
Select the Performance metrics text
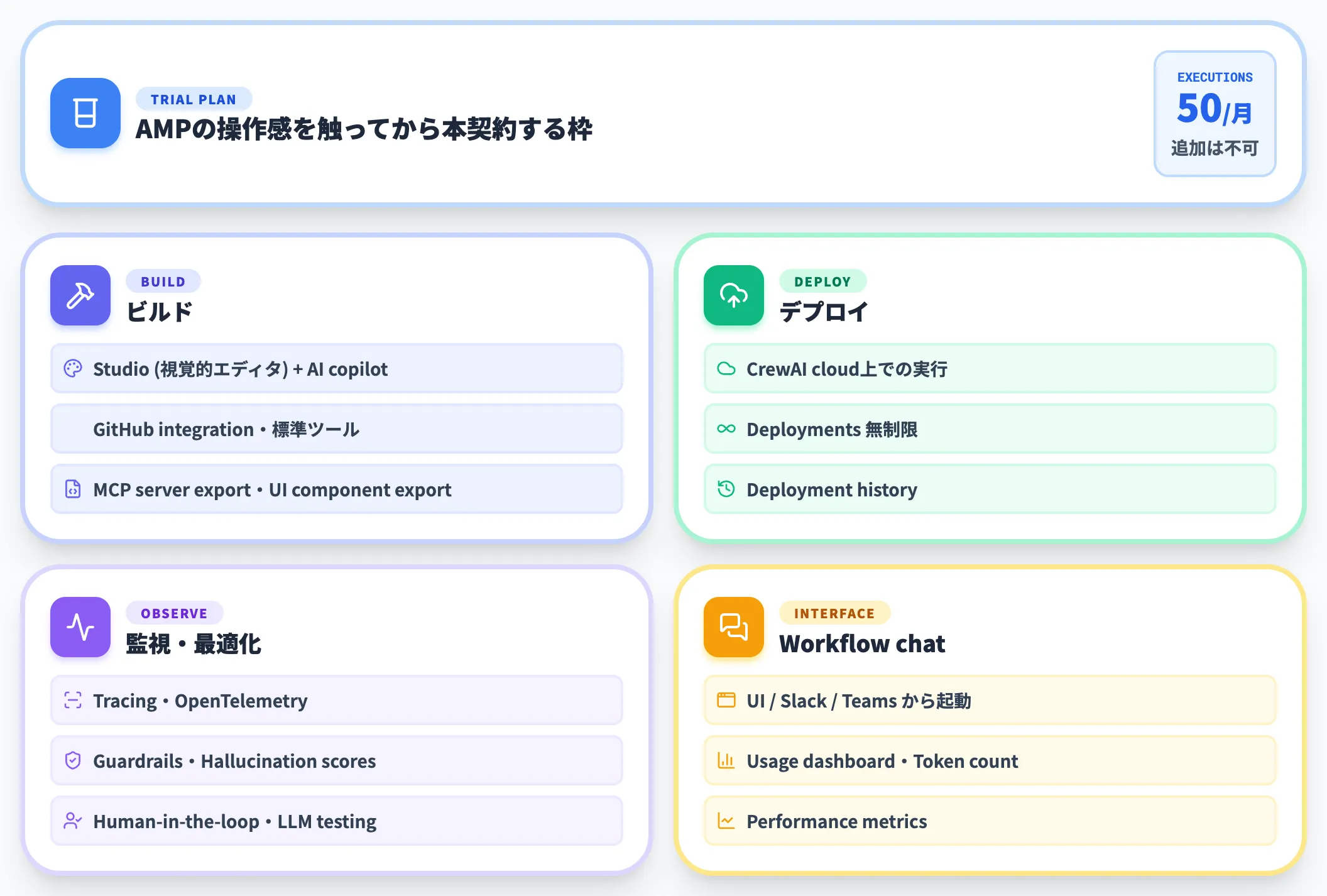837,822
